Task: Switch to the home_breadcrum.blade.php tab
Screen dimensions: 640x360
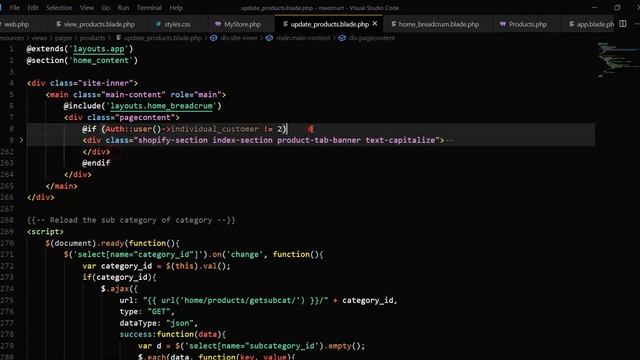Action: coord(438,24)
